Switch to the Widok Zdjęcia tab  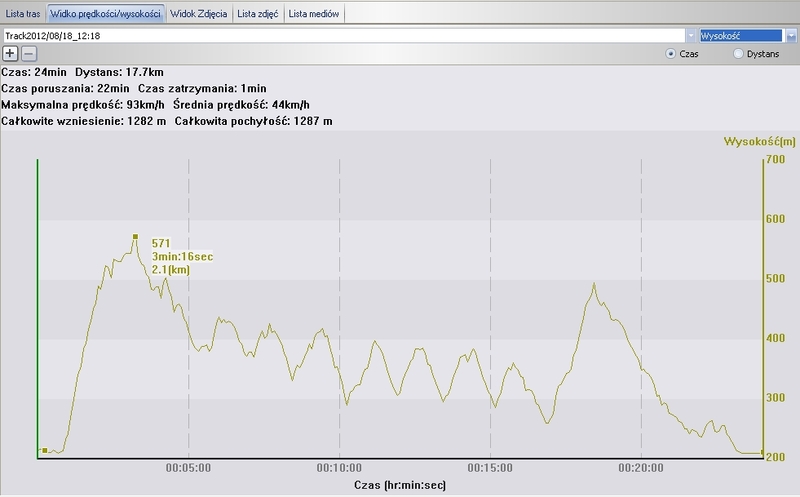point(198,14)
